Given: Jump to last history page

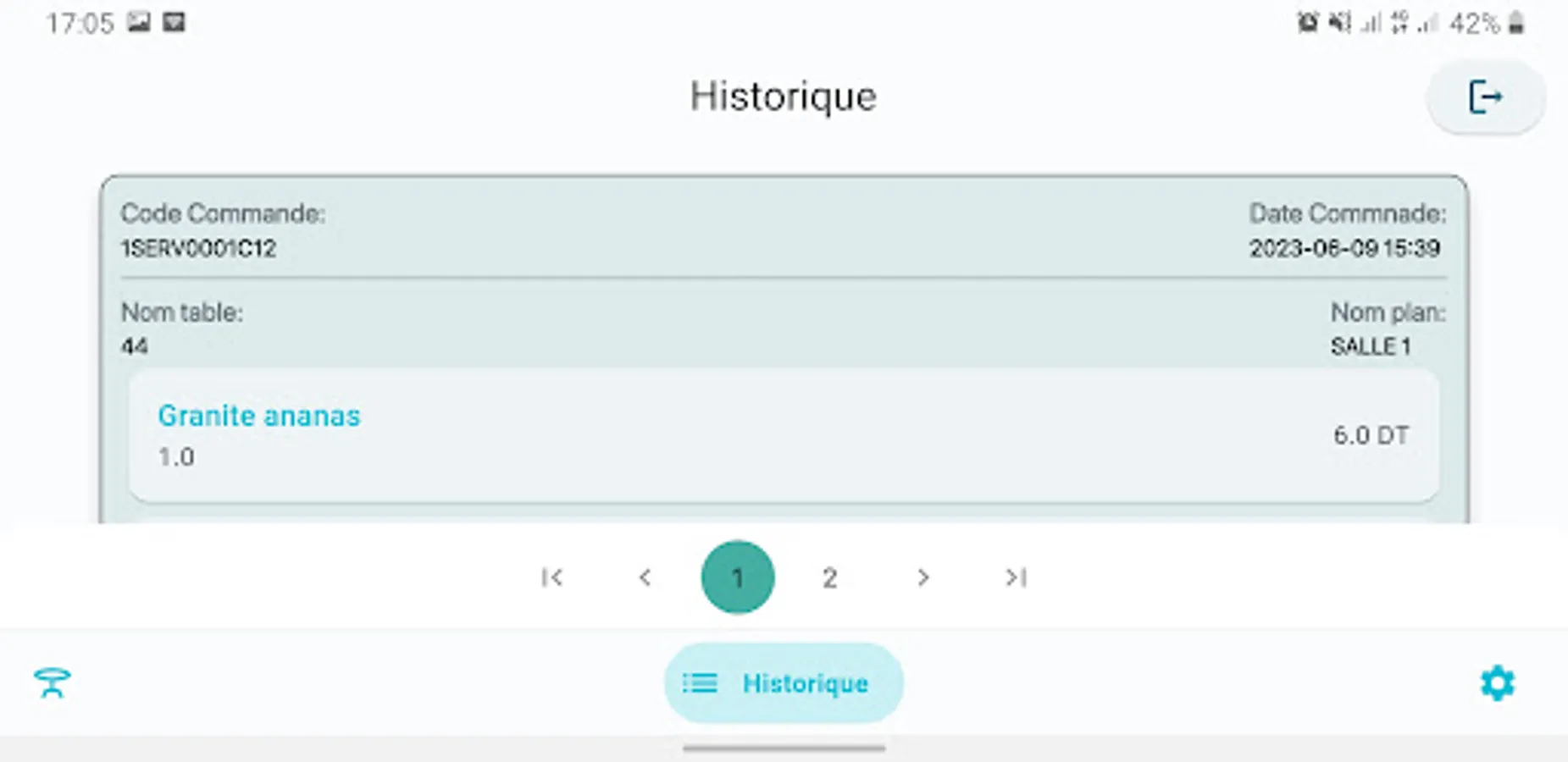Looking at the screenshot, I should tap(1016, 577).
